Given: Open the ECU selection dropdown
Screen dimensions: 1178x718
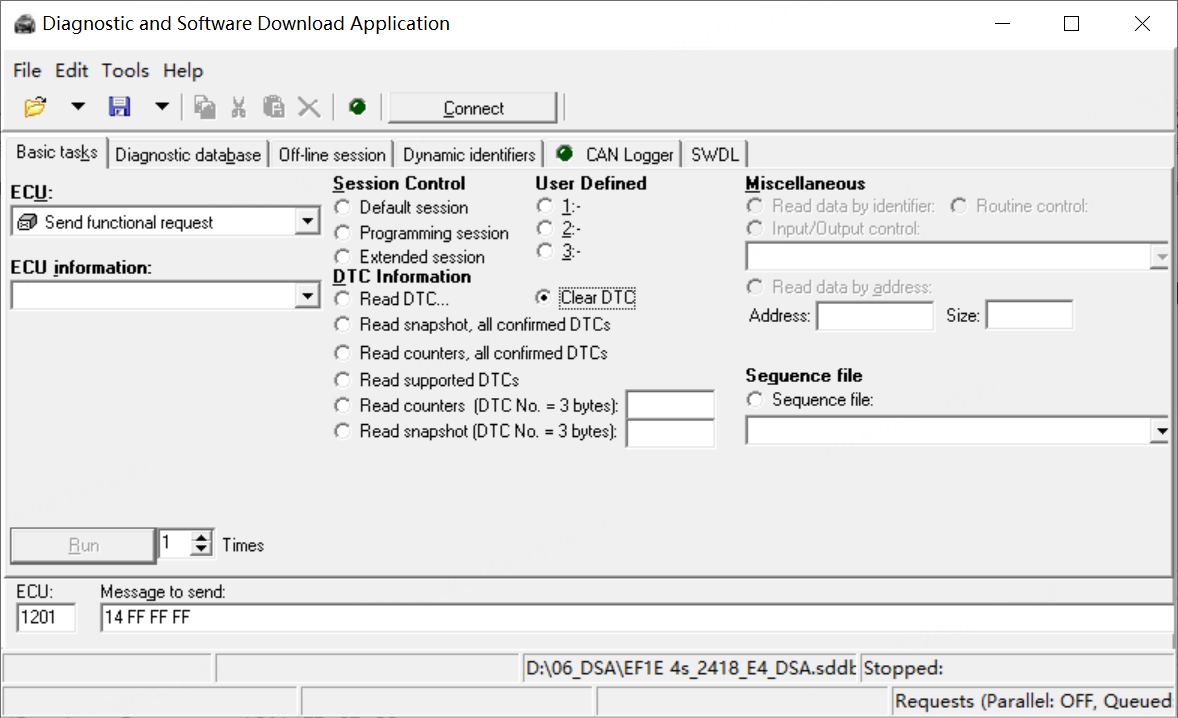Looking at the screenshot, I should coord(308,221).
